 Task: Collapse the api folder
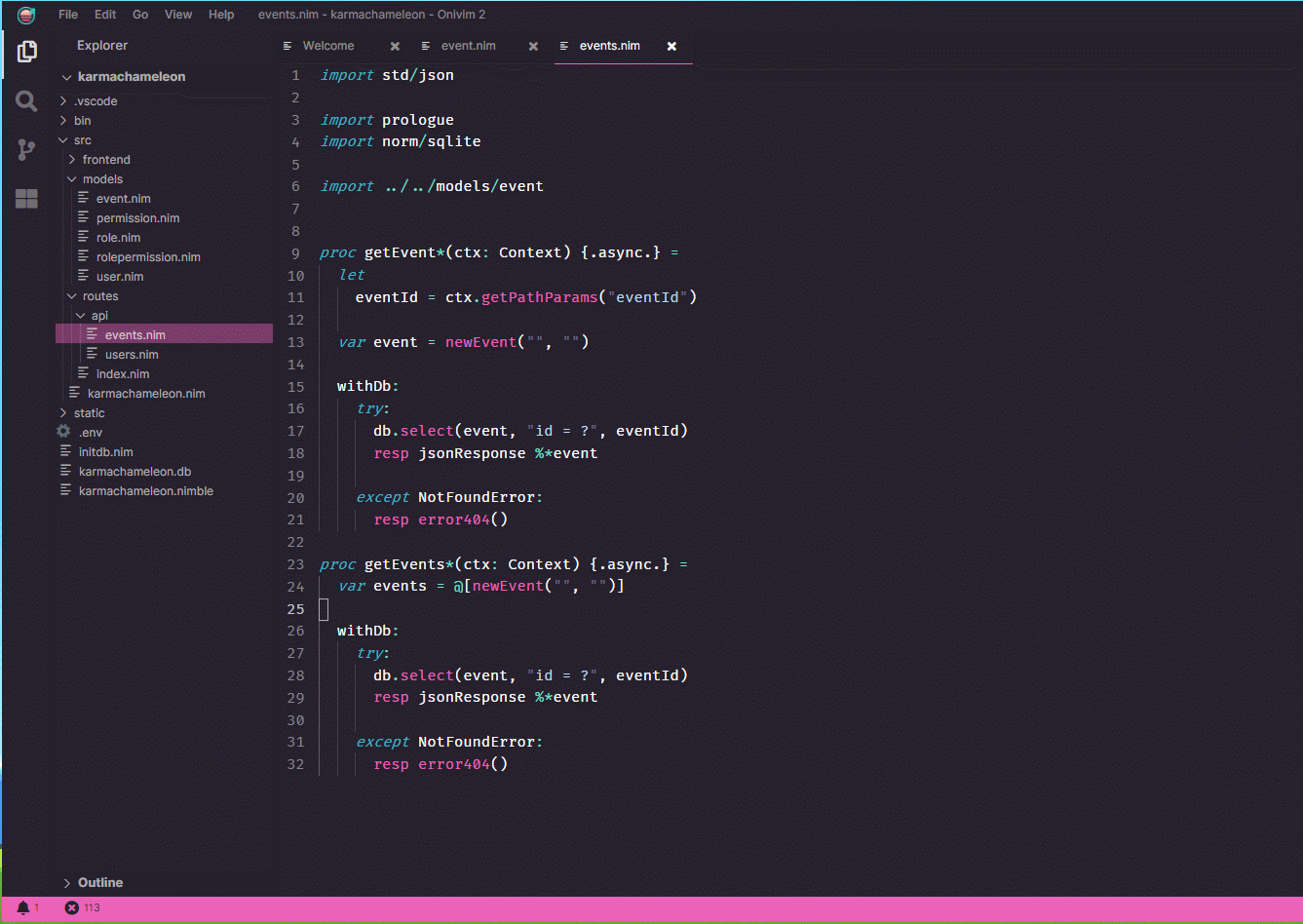[x=81, y=316]
